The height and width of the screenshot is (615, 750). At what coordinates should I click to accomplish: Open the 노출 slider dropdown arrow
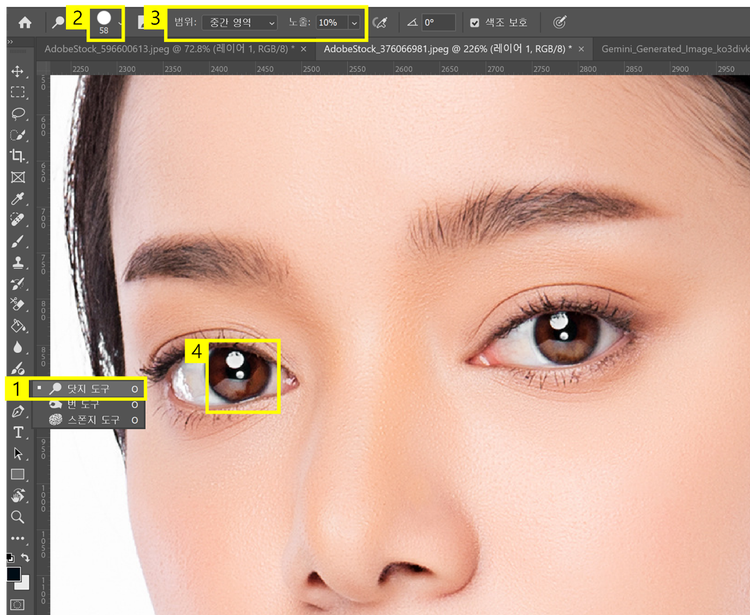click(354, 22)
